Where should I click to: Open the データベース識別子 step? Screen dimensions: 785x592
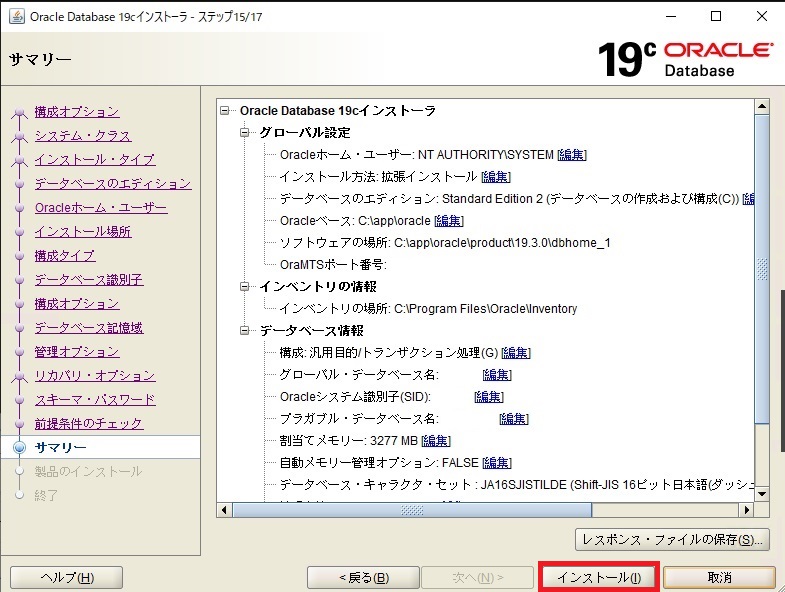click(89, 280)
